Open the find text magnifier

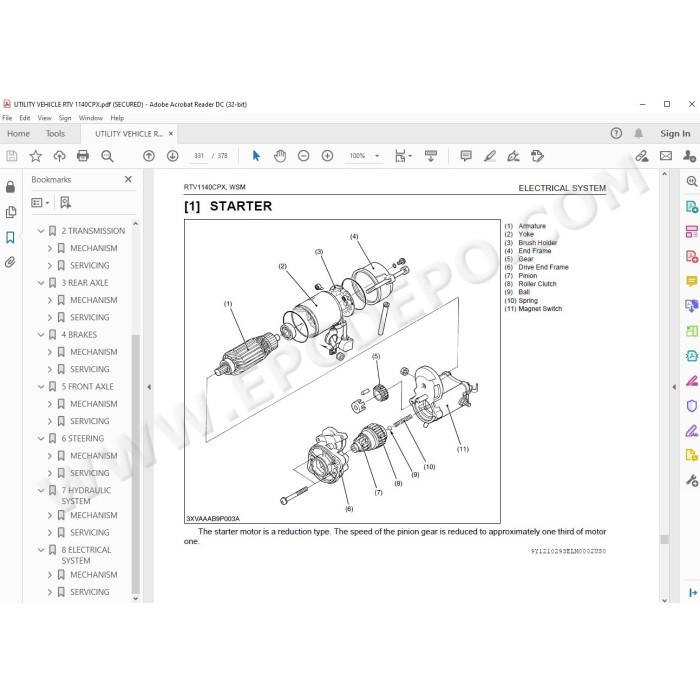(x=107, y=156)
